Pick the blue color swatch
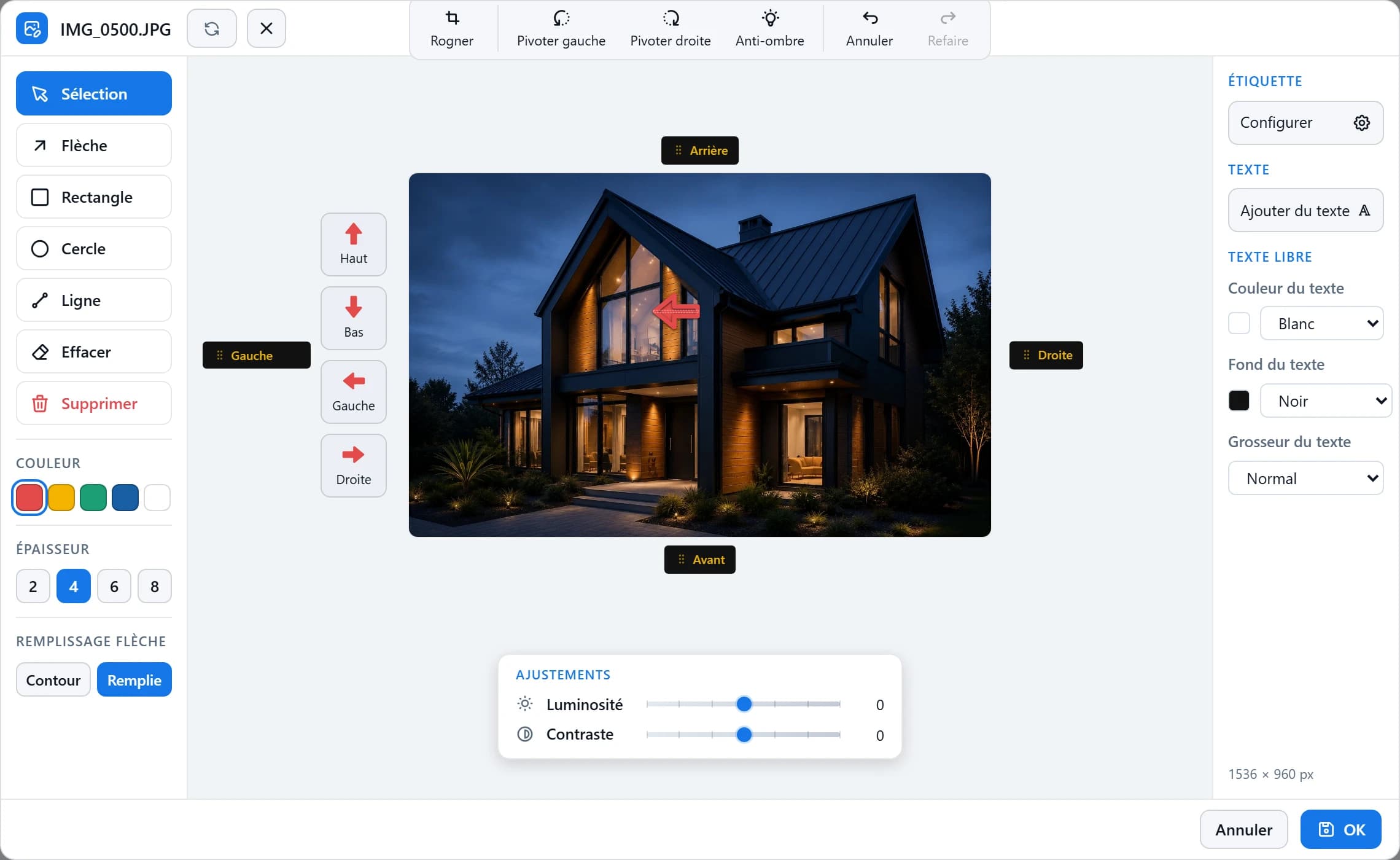The height and width of the screenshot is (860, 1400). click(125, 498)
